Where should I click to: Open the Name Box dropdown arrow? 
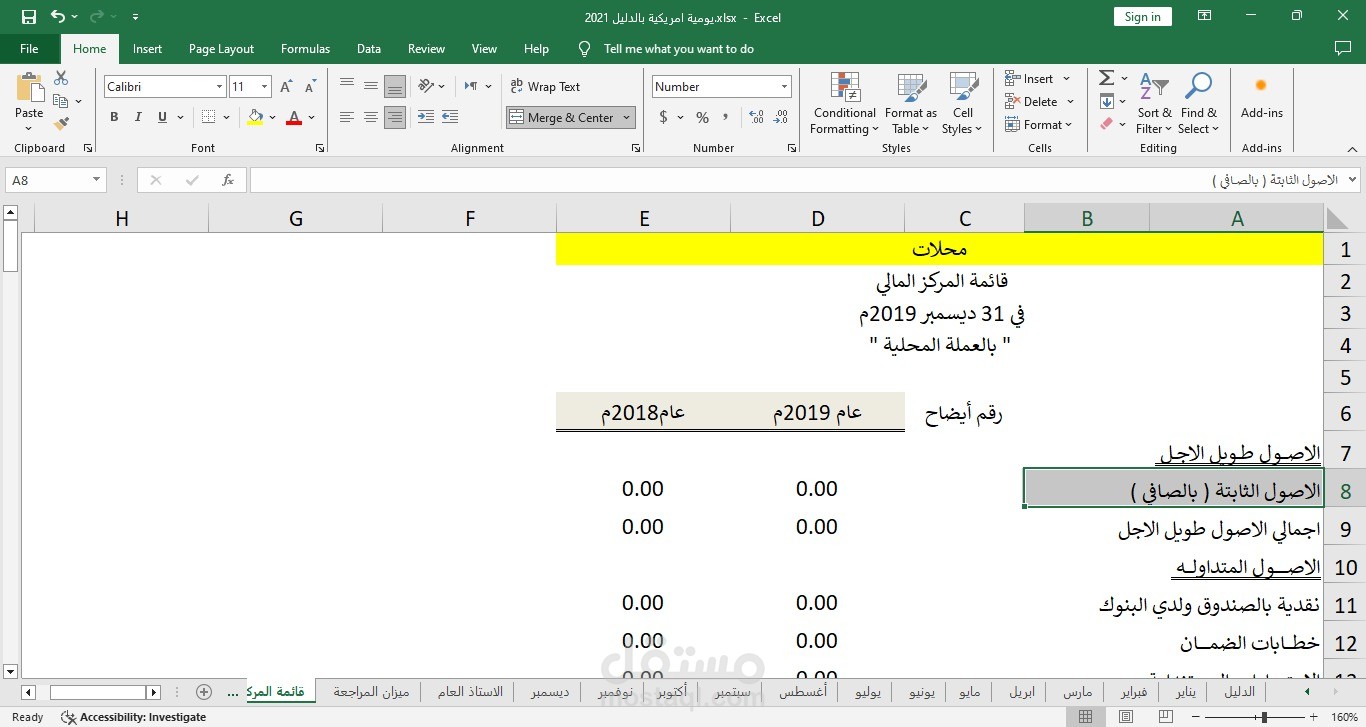point(97,180)
